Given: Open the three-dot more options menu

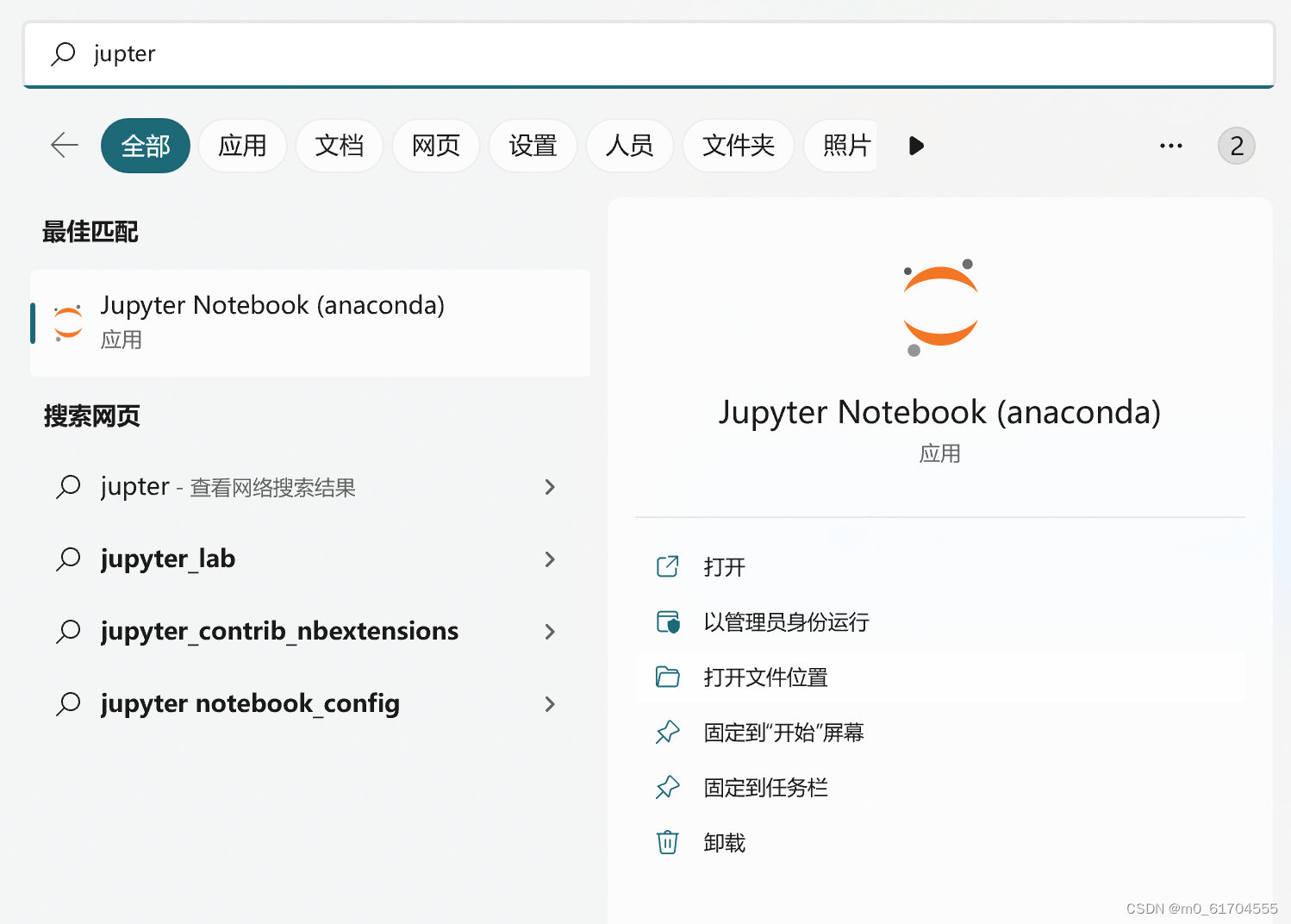Looking at the screenshot, I should pyautogui.click(x=1171, y=146).
